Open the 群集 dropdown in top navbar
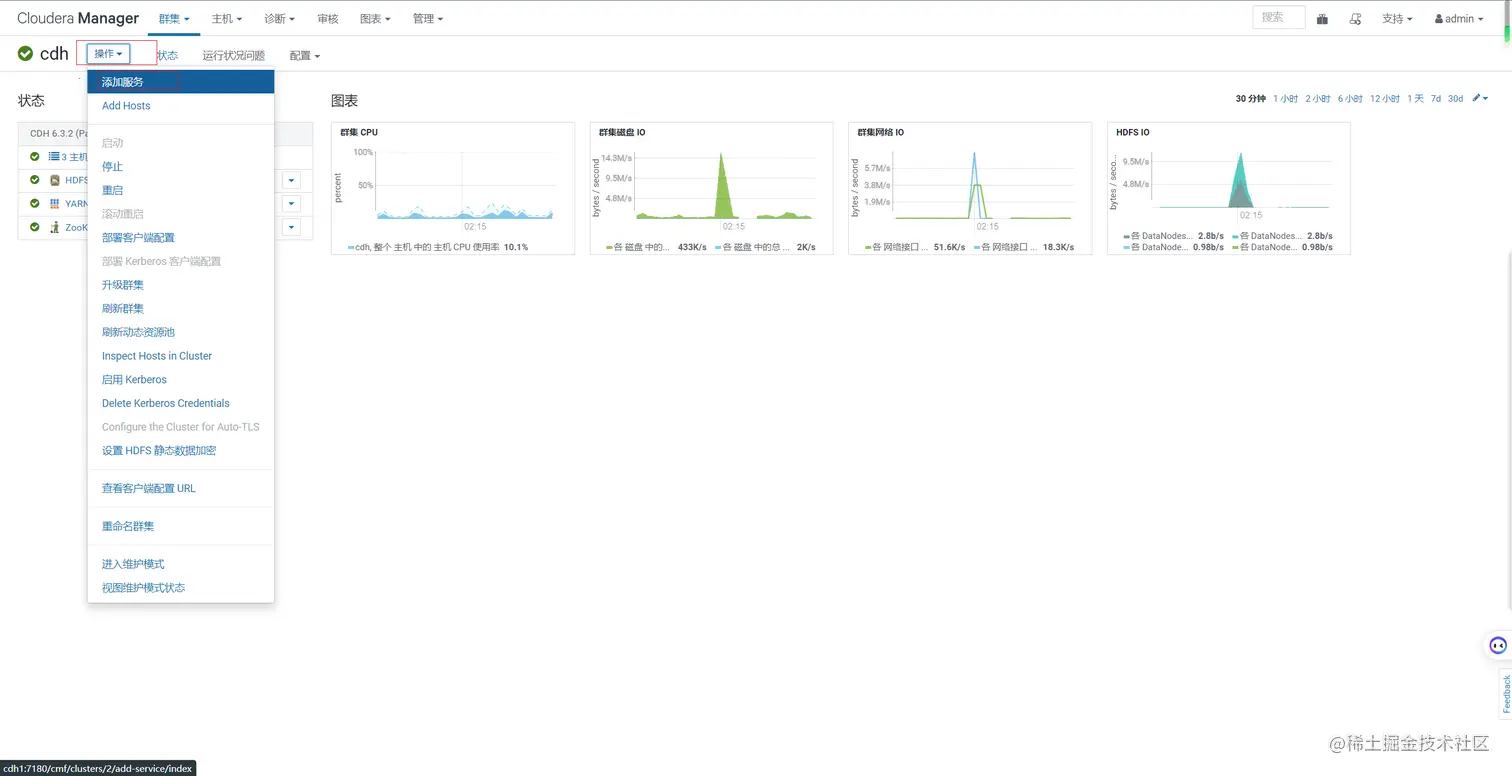The width and height of the screenshot is (1512, 776). point(174,18)
